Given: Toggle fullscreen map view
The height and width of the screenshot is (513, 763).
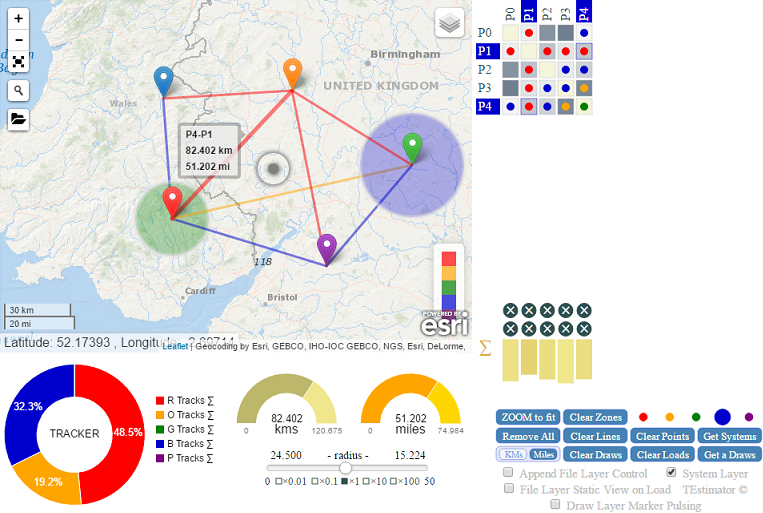Looking at the screenshot, I should click(19, 61).
